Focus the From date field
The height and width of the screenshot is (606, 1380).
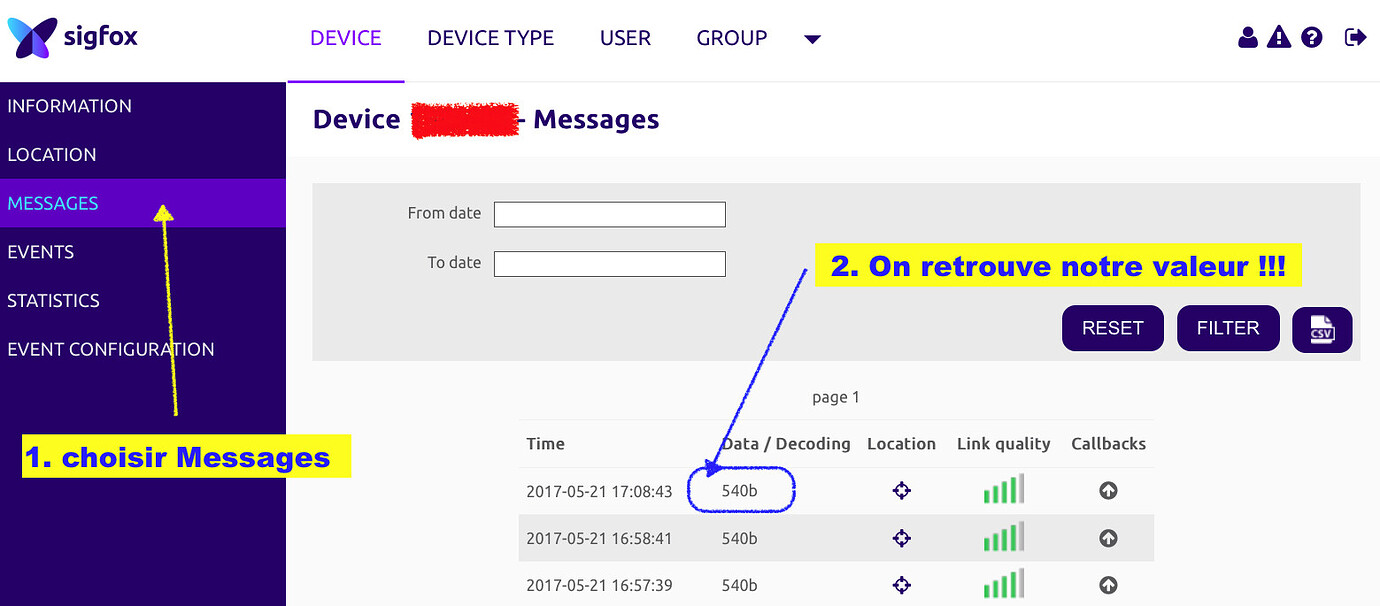pos(609,214)
